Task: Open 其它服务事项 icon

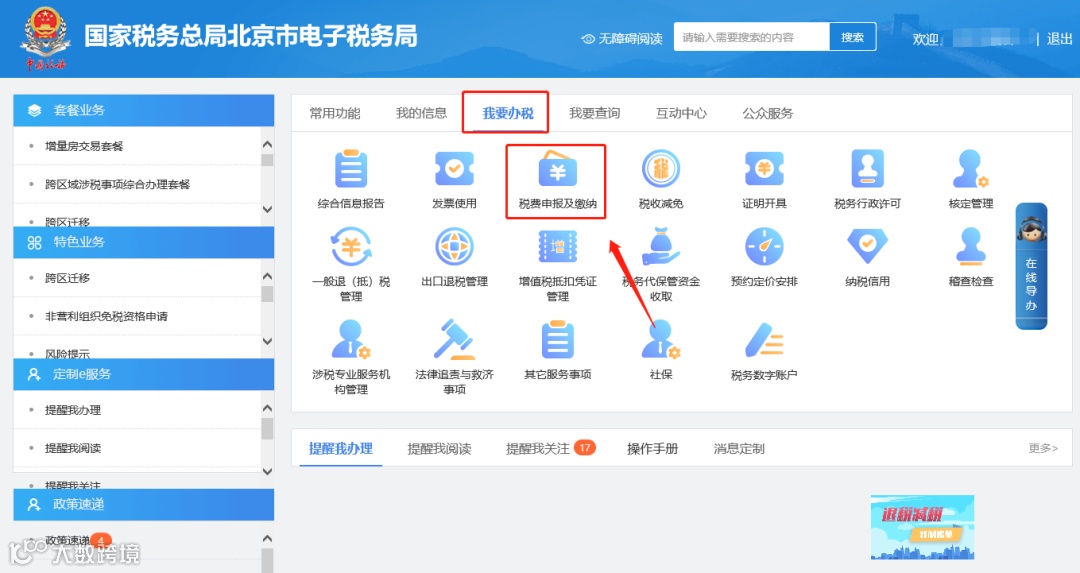Action: tap(557, 340)
